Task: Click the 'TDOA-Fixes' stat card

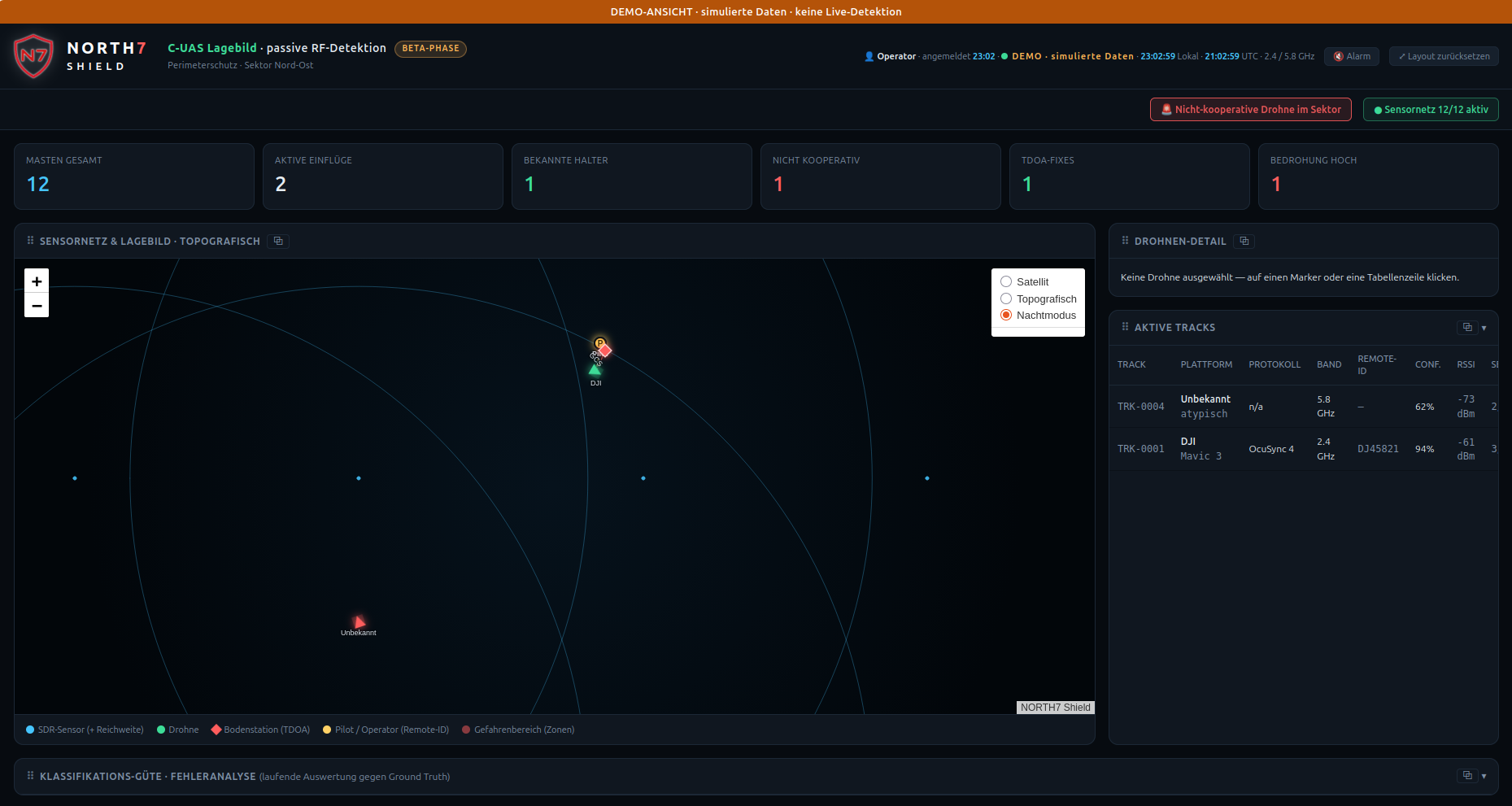Action: 1130,176
